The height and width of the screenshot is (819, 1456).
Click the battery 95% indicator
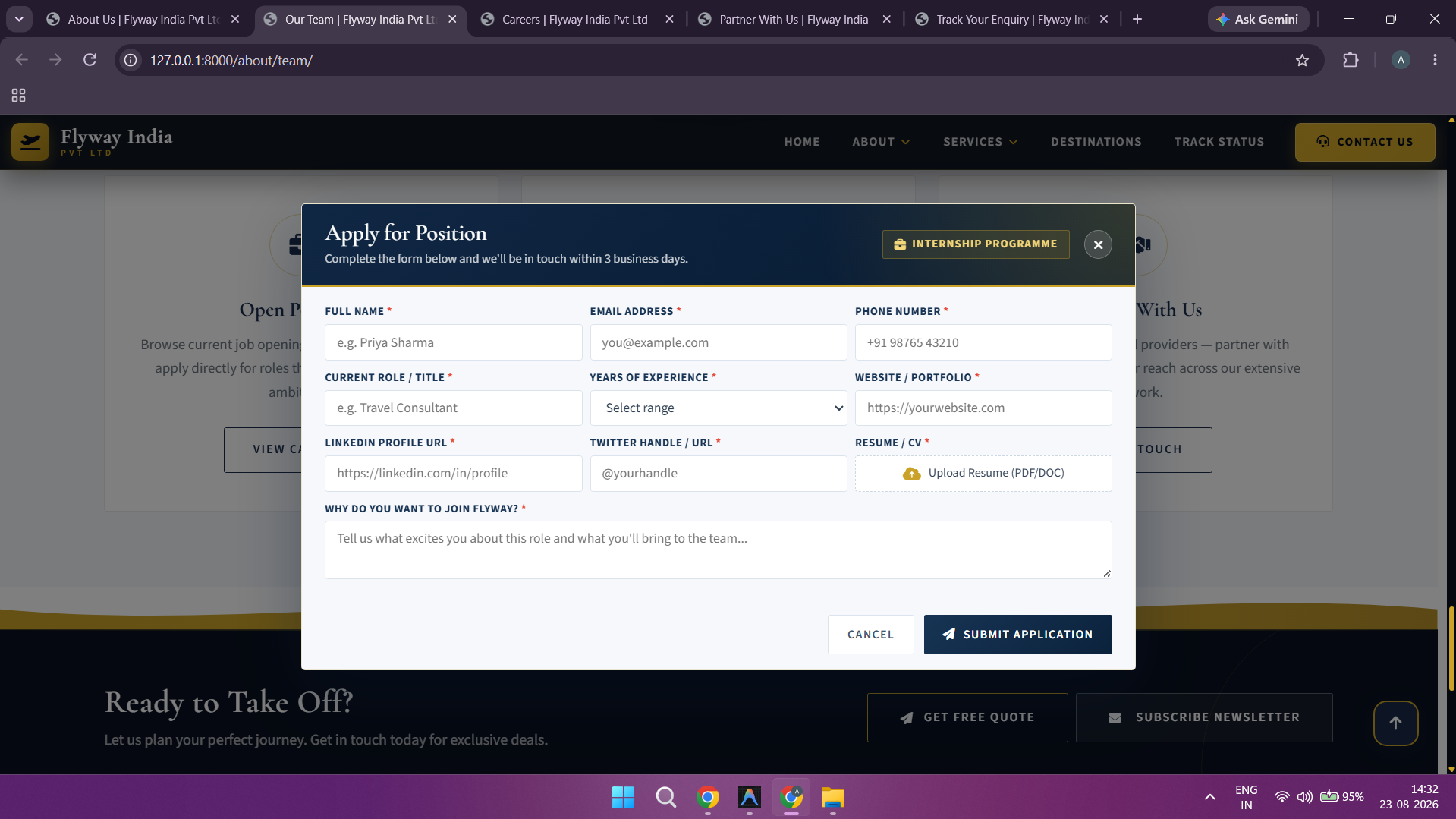[x=1341, y=797]
